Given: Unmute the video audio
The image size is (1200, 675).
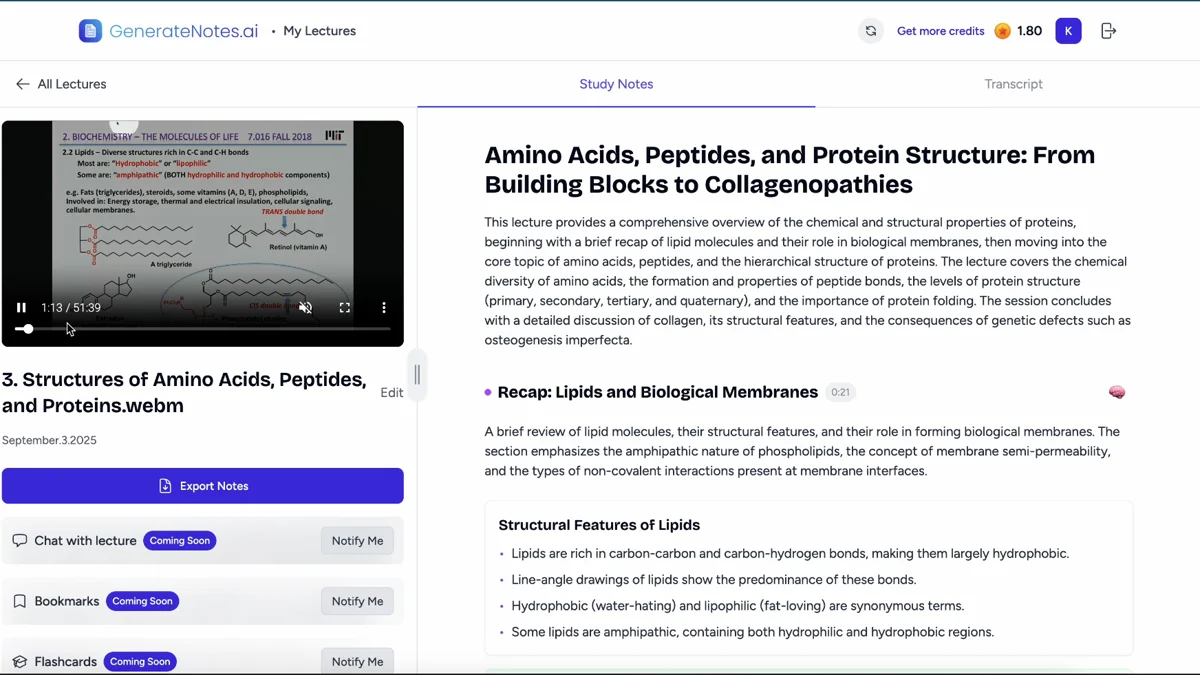Looking at the screenshot, I should pyautogui.click(x=305, y=308).
